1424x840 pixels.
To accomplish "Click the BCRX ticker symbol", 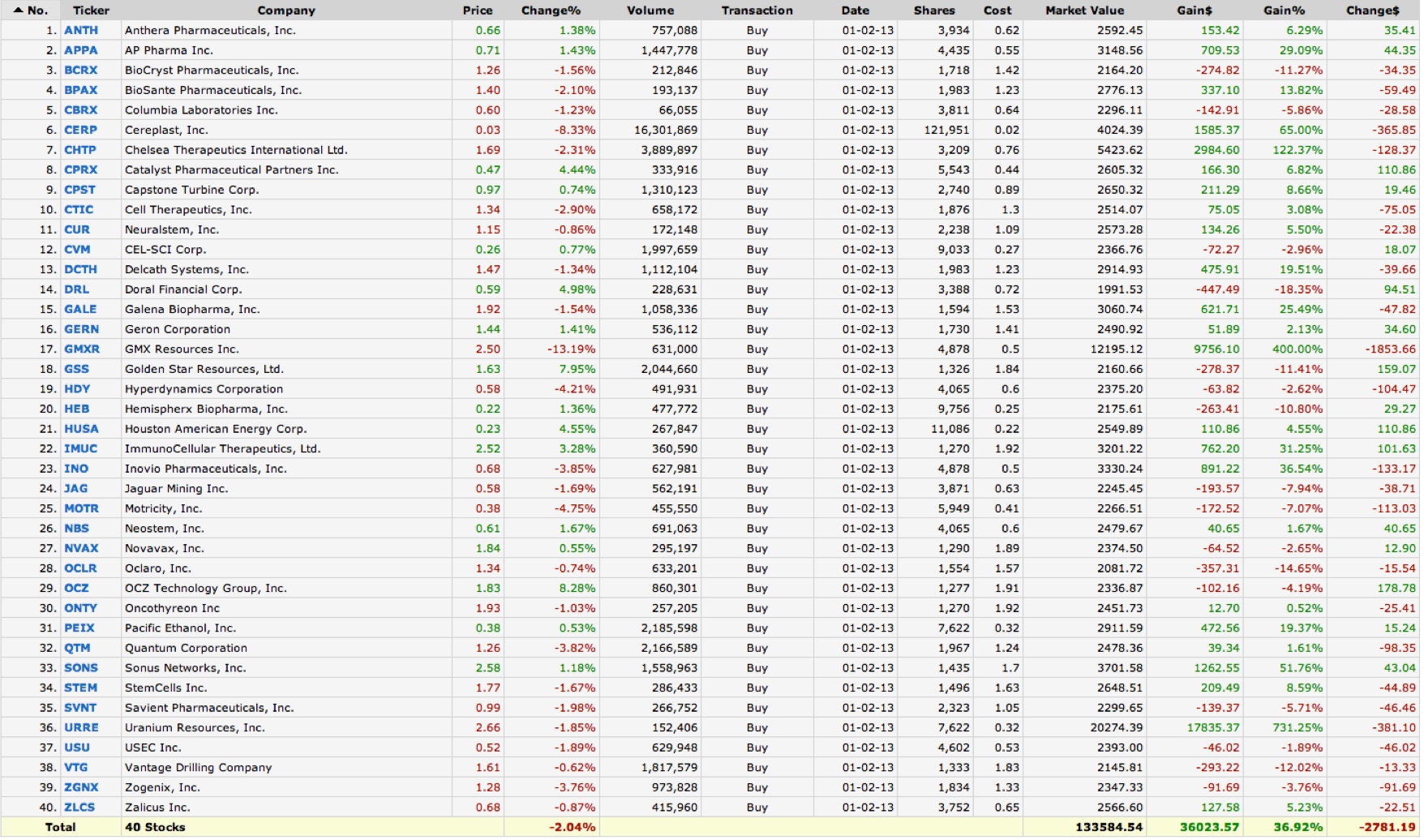I will tap(81, 71).
